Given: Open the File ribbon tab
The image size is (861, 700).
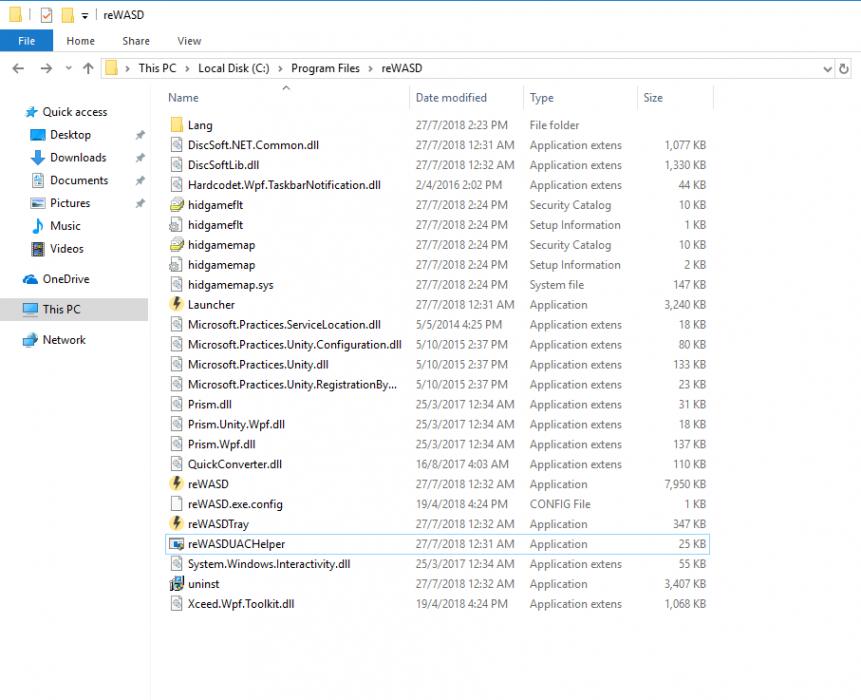Looking at the screenshot, I should click(x=26, y=41).
